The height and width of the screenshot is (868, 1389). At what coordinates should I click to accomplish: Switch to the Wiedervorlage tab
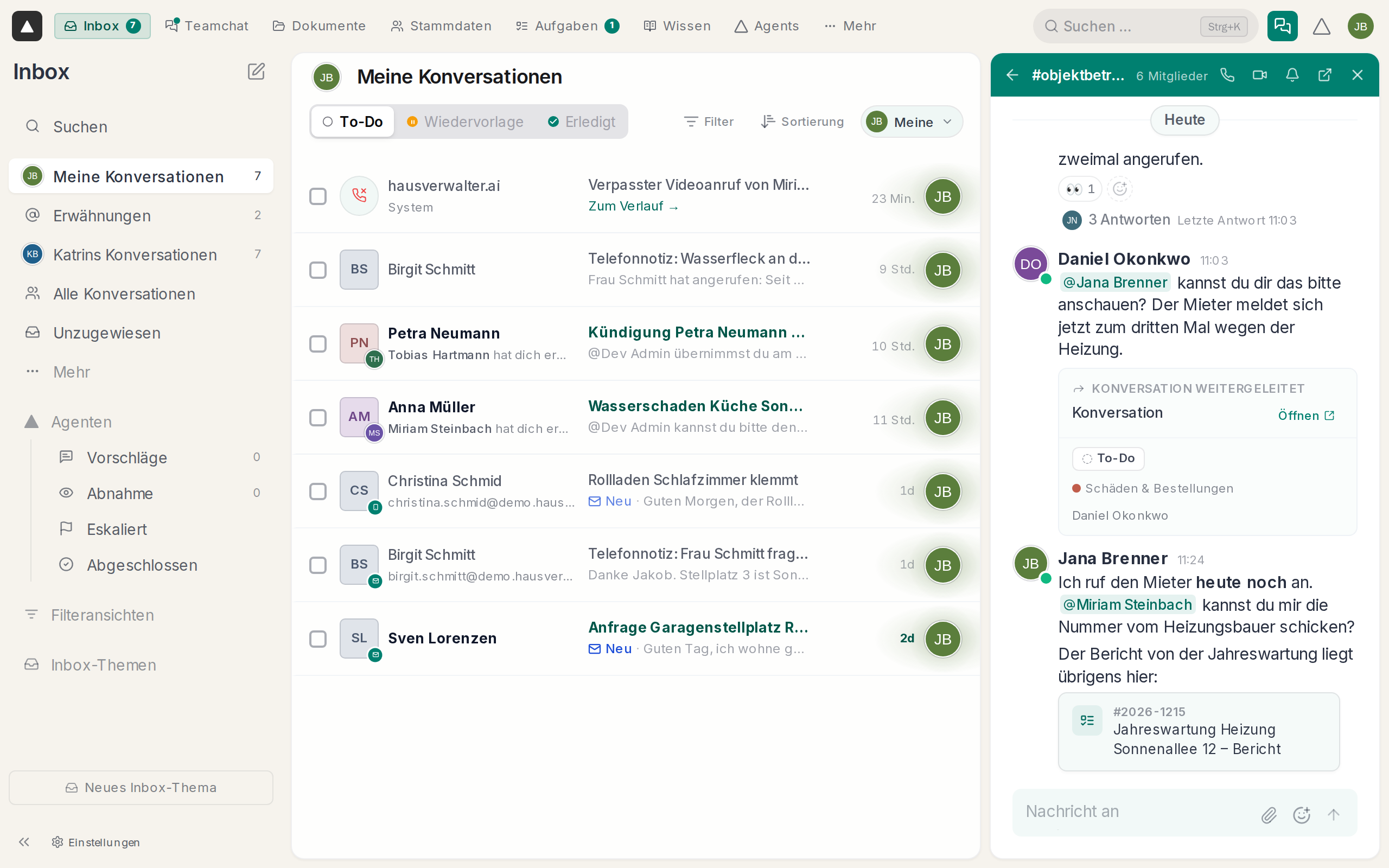pos(466,122)
